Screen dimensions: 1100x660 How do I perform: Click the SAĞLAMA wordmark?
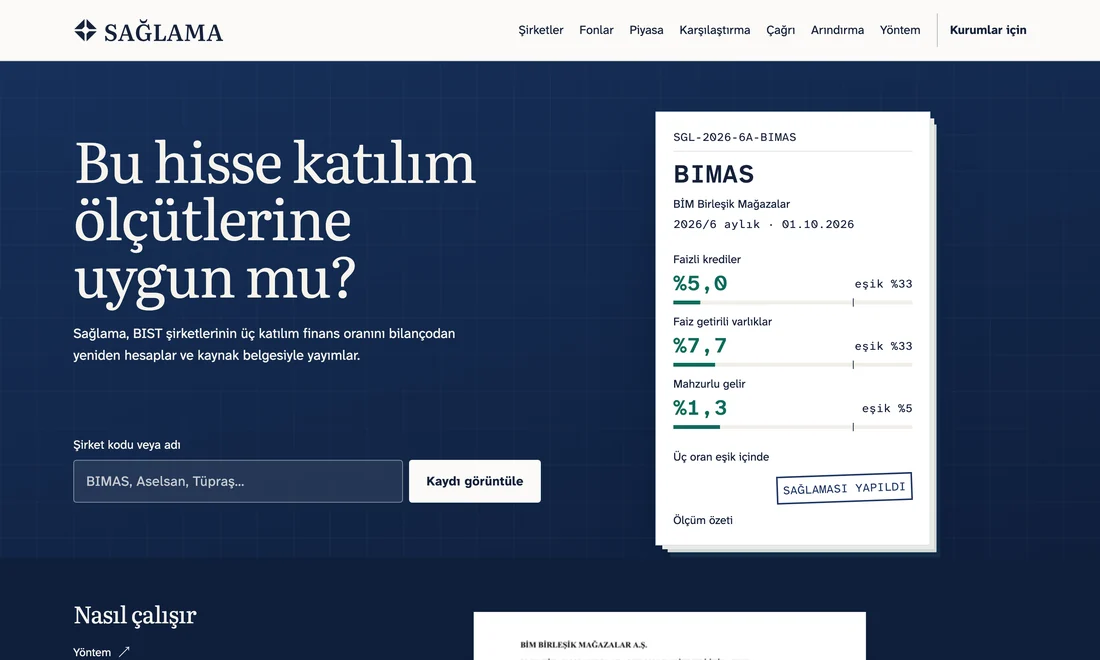click(x=163, y=32)
